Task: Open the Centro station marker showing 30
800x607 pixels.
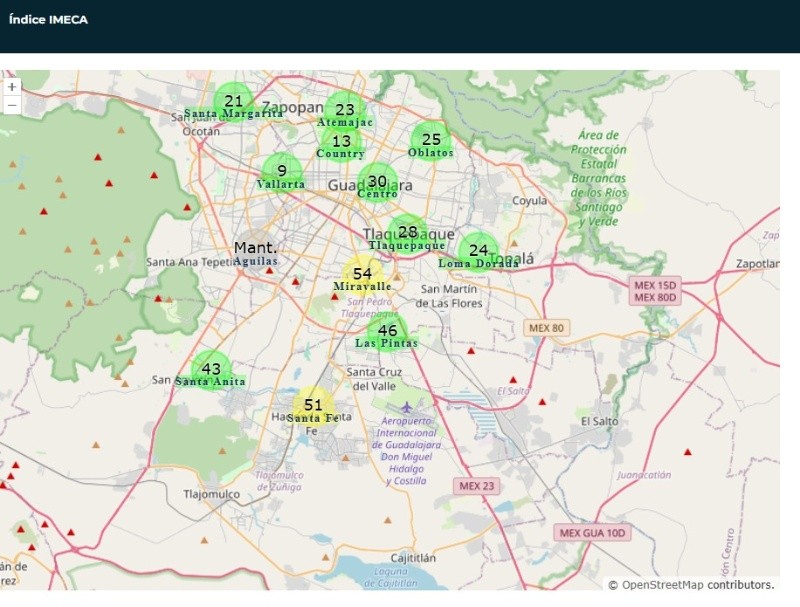Action: coord(377,183)
